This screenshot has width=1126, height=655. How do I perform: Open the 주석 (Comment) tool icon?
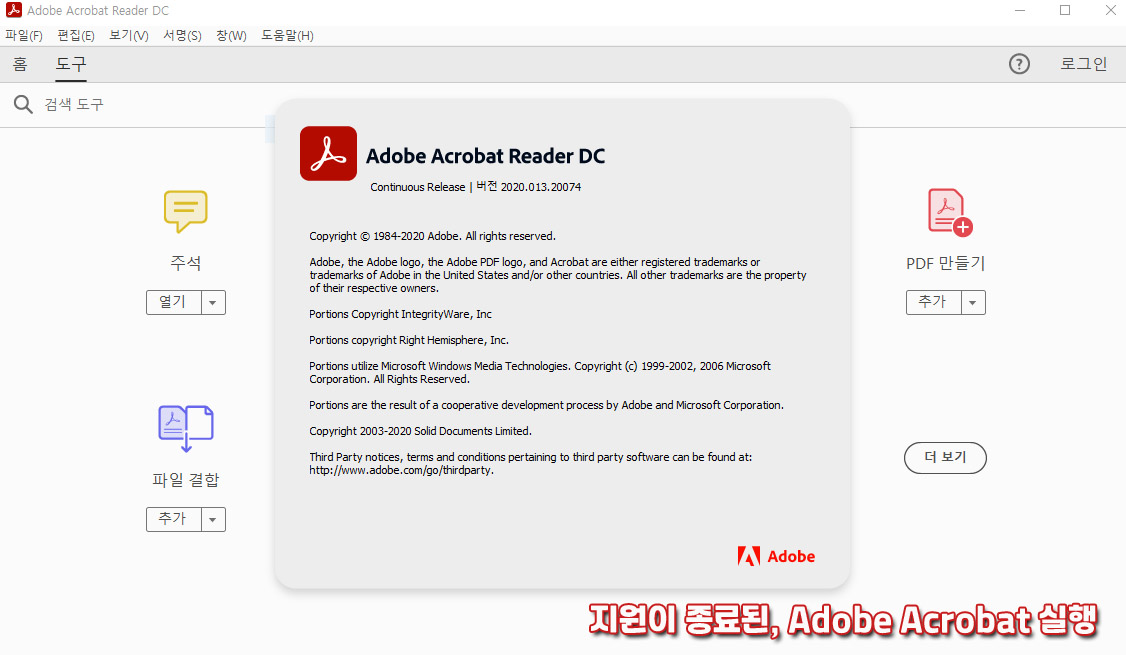pyautogui.click(x=185, y=211)
